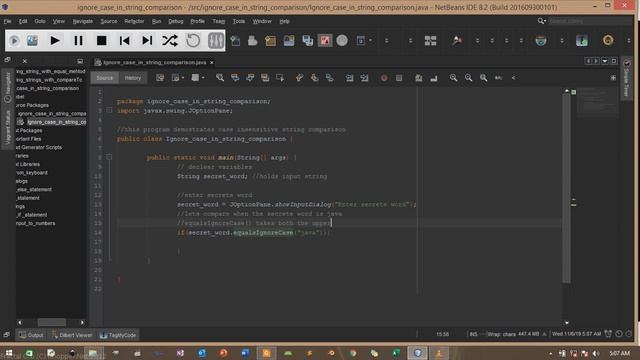This screenshot has height=360, width=640.
Task: Switch to the Source view
Action: 105,78
